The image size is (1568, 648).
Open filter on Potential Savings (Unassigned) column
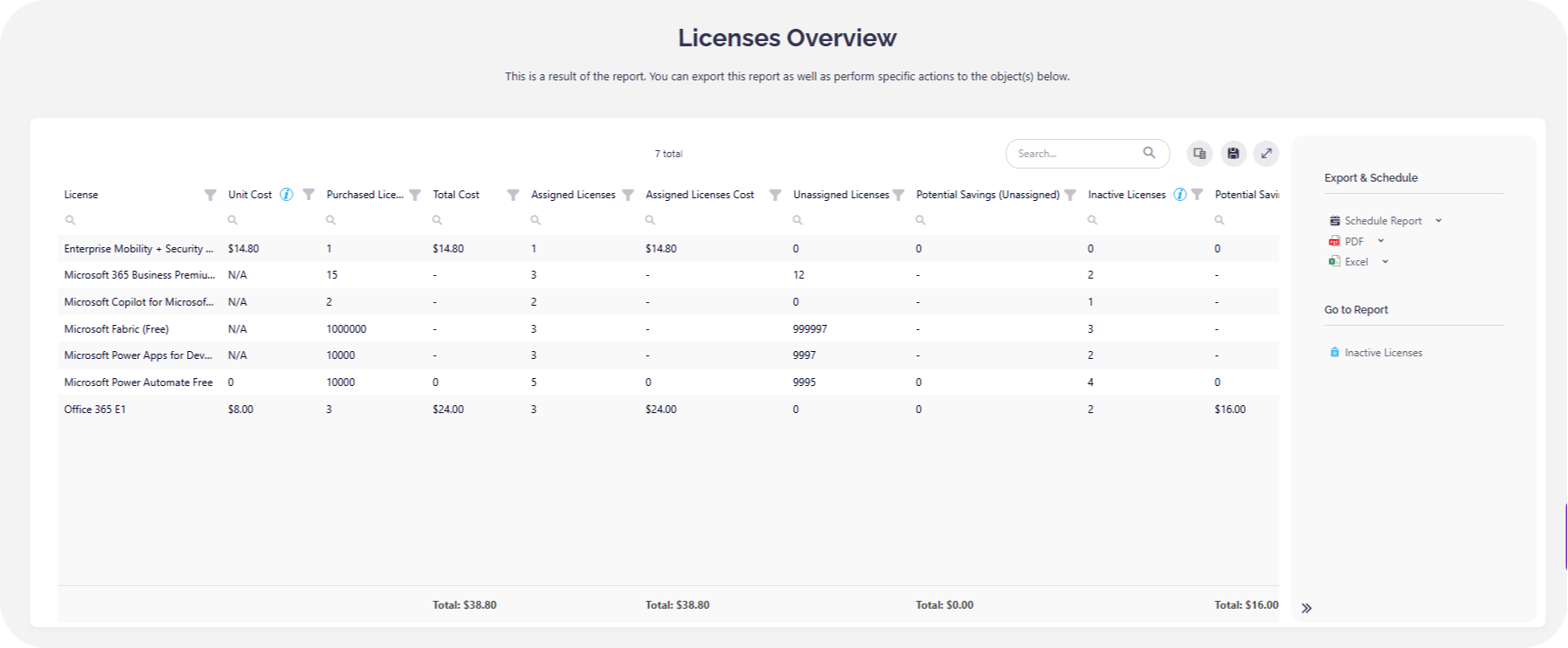point(1070,195)
